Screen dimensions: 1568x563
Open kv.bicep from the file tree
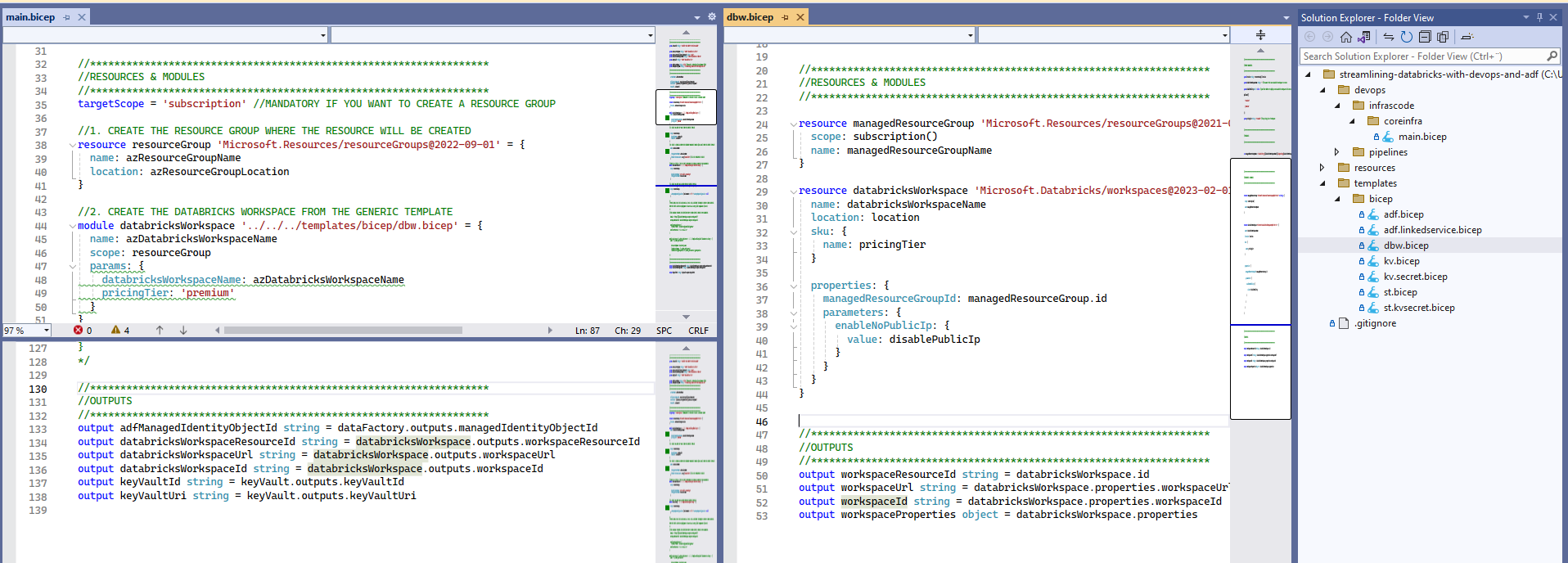[1401, 261]
